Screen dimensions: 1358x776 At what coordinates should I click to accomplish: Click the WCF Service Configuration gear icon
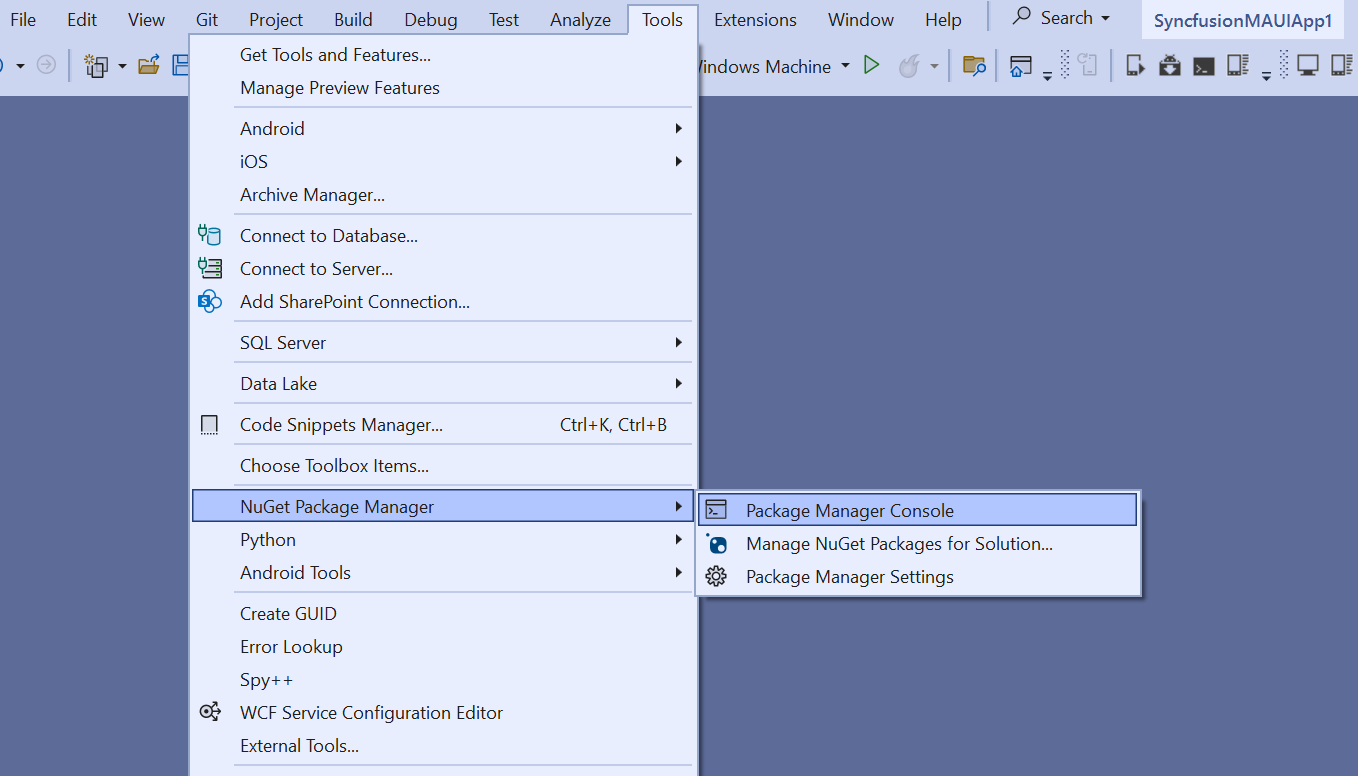pos(209,712)
